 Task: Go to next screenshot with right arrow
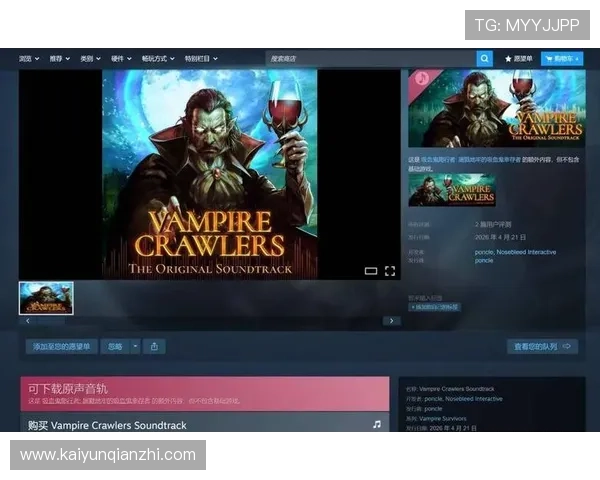391,321
